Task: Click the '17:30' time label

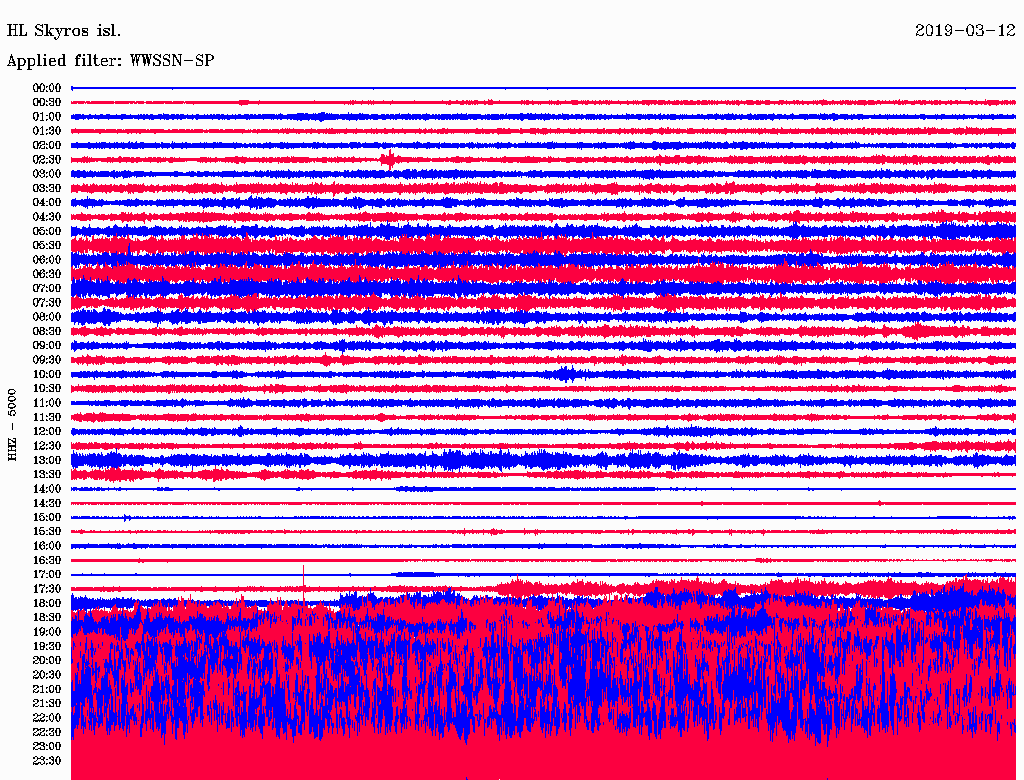Action: click(x=47, y=589)
